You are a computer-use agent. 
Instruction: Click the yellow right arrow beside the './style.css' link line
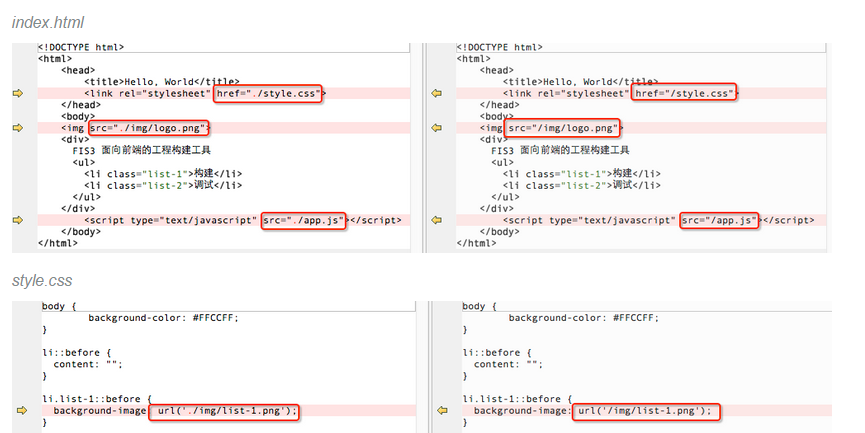pos(18,93)
